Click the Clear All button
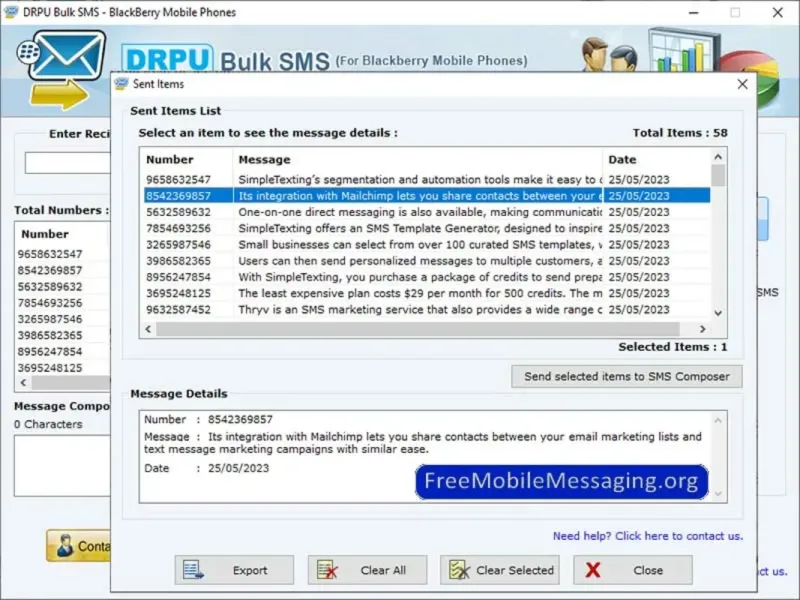Screen dimensions: 800x600 [x=367, y=570]
